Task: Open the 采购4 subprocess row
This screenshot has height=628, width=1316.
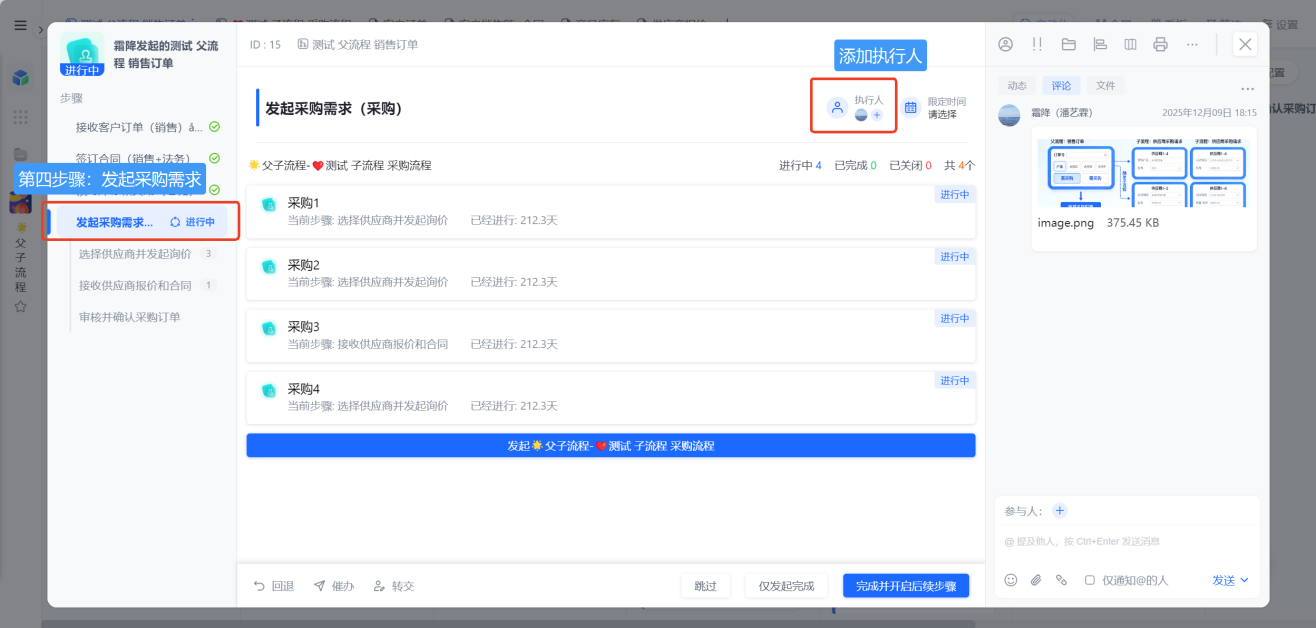Action: coord(611,398)
